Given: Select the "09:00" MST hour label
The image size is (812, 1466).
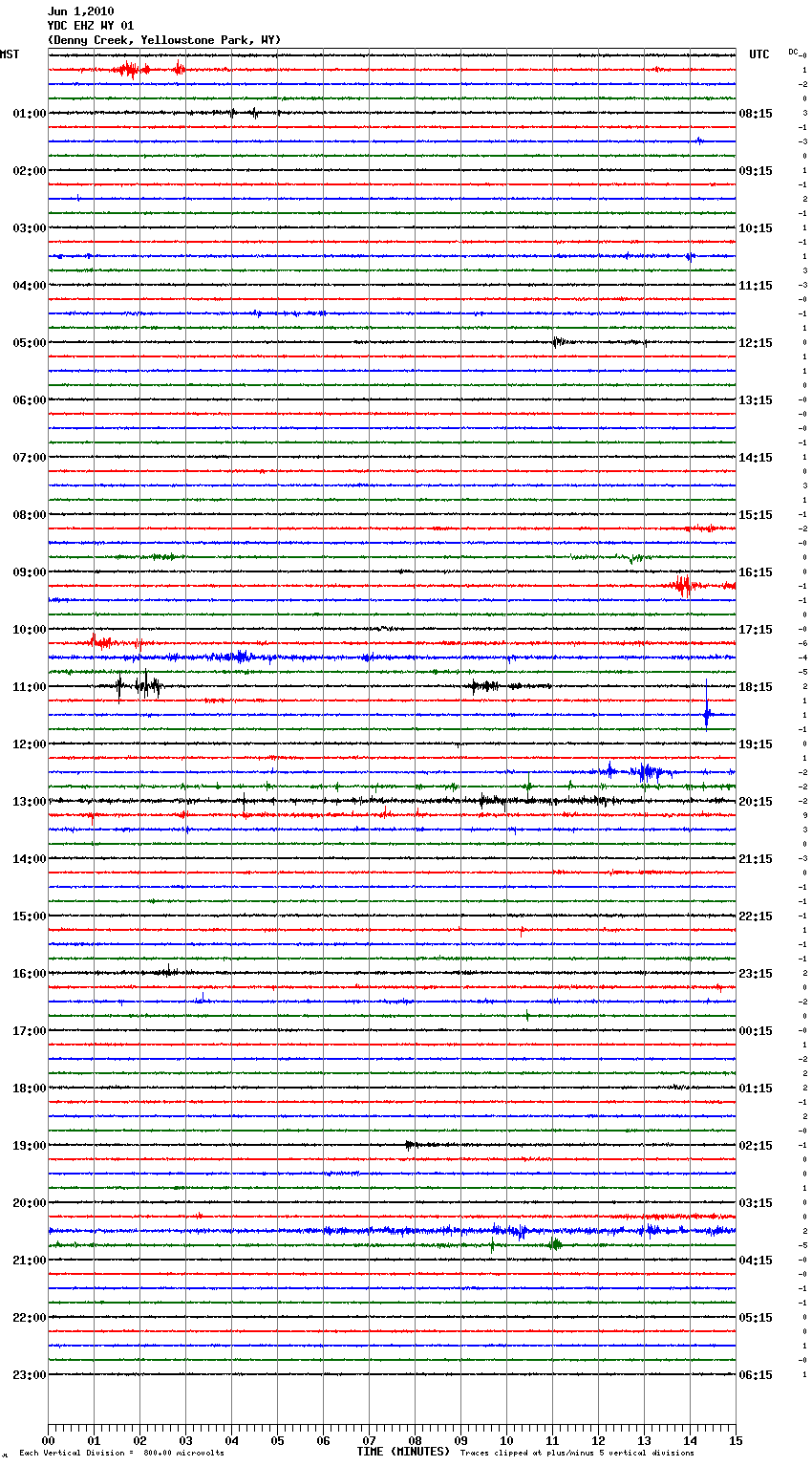Looking at the screenshot, I should 30,572.
